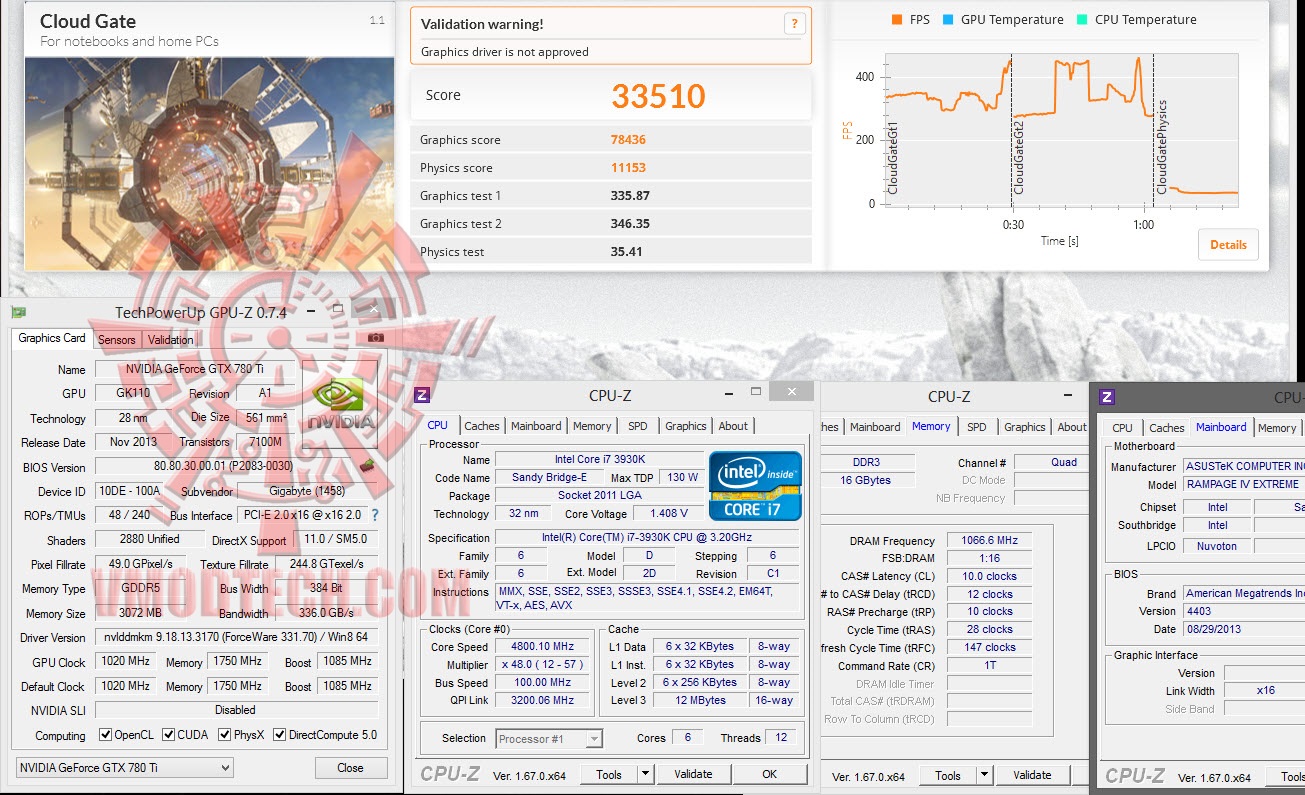
Task: Click the BIOS save chip icon in GPU-Z
Action: 367,465
